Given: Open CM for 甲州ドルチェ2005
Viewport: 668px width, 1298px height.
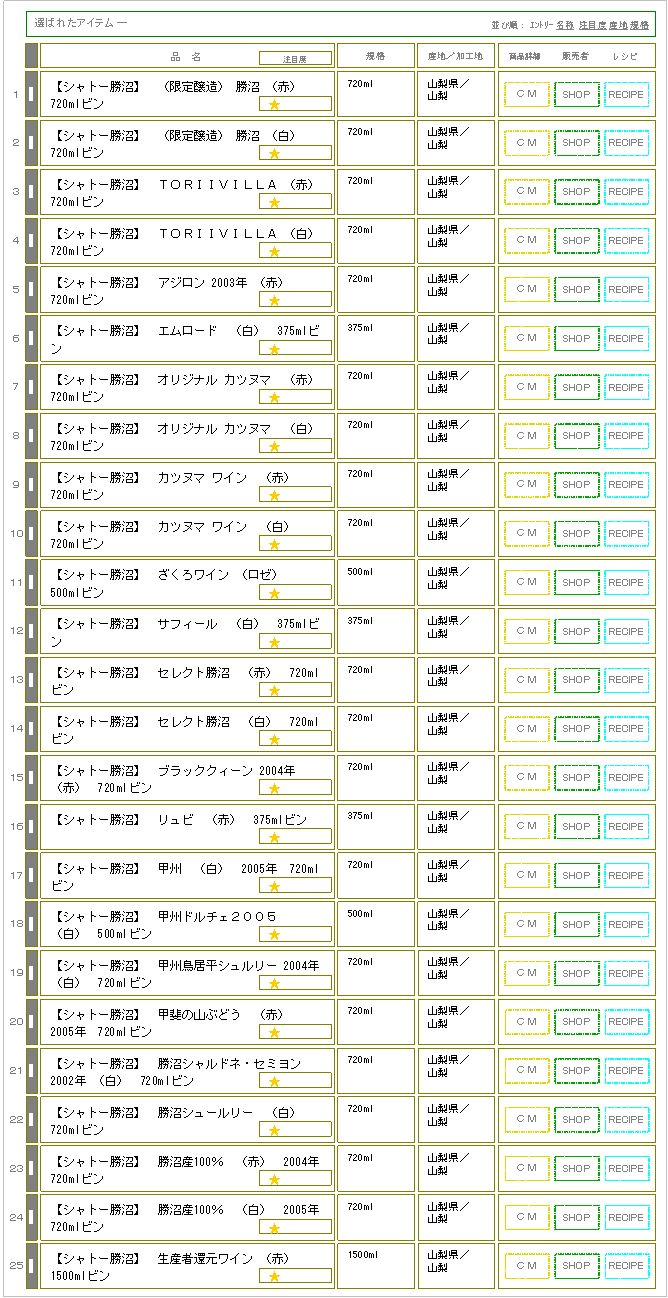Looking at the screenshot, I should click(x=527, y=924).
